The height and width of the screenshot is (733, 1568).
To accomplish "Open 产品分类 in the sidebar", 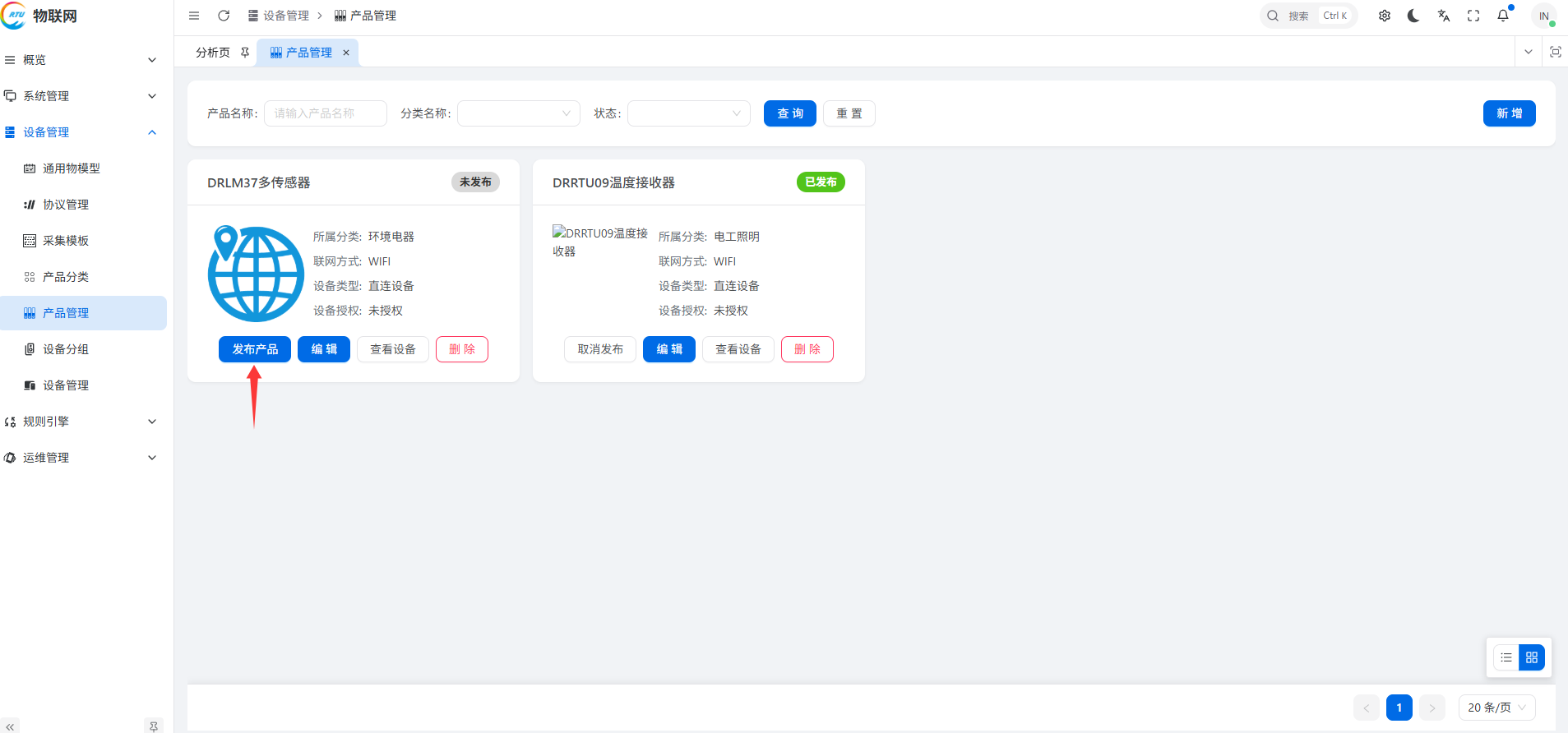I will tap(83, 277).
